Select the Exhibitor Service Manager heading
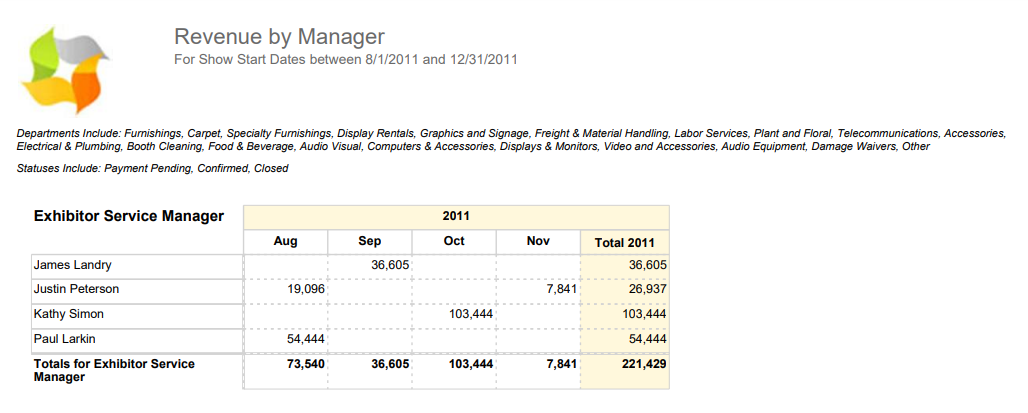Image resolution: width=1028 pixels, height=413 pixels. (129, 216)
